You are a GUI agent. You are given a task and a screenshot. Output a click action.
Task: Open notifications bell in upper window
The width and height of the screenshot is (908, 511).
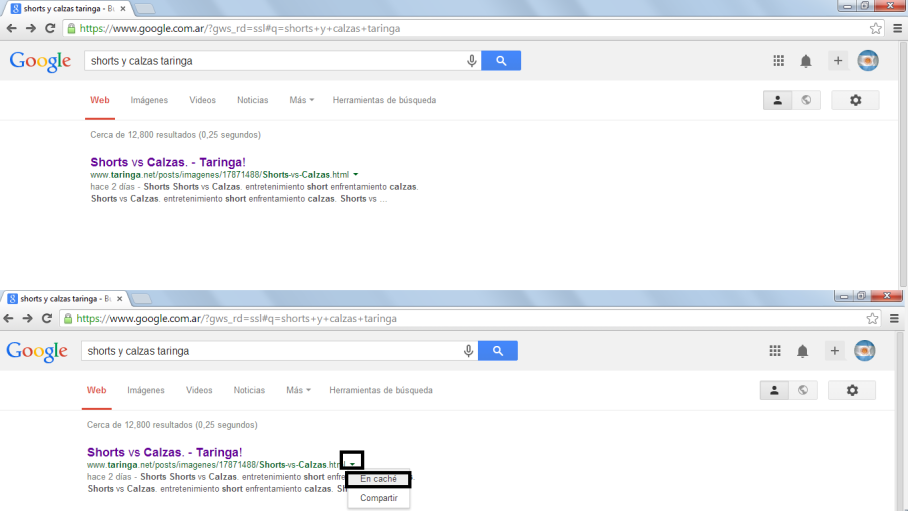point(806,61)
